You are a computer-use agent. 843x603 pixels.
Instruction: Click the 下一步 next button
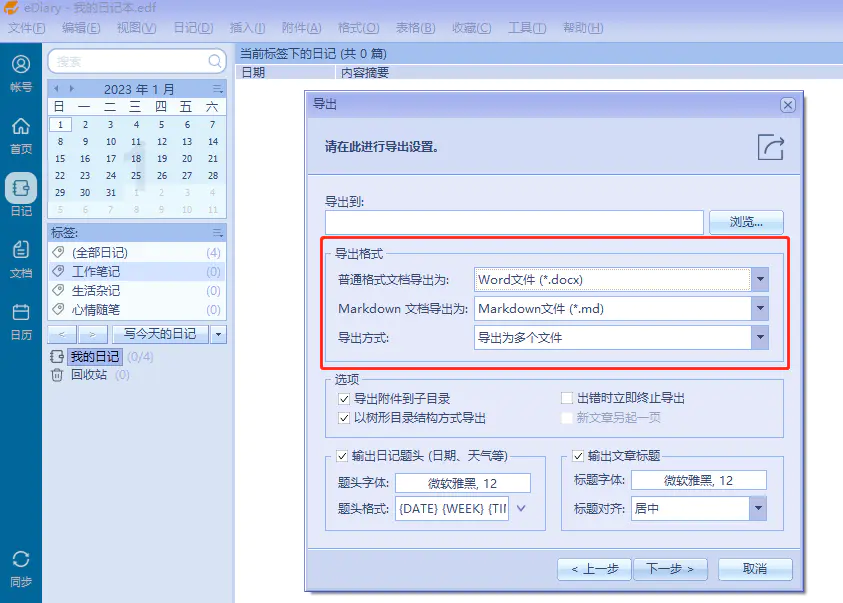[670, 569]
